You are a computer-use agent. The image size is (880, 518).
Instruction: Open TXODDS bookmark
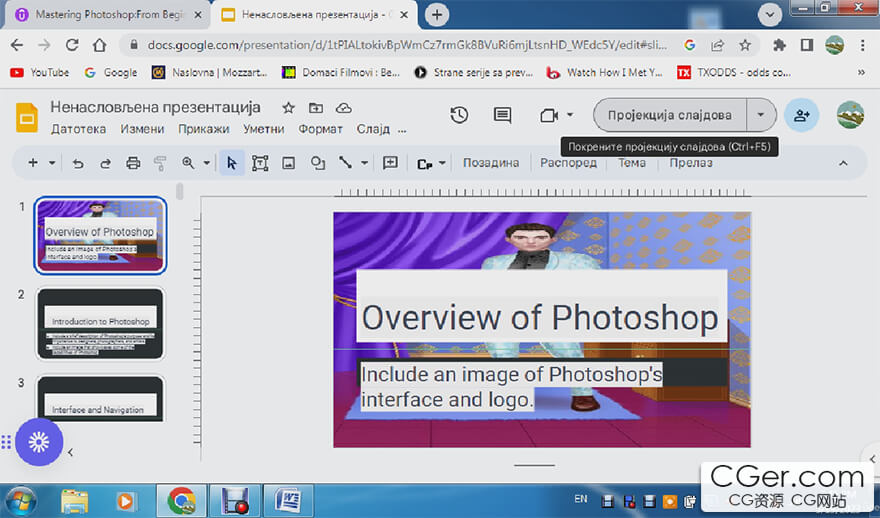point(734,72)
